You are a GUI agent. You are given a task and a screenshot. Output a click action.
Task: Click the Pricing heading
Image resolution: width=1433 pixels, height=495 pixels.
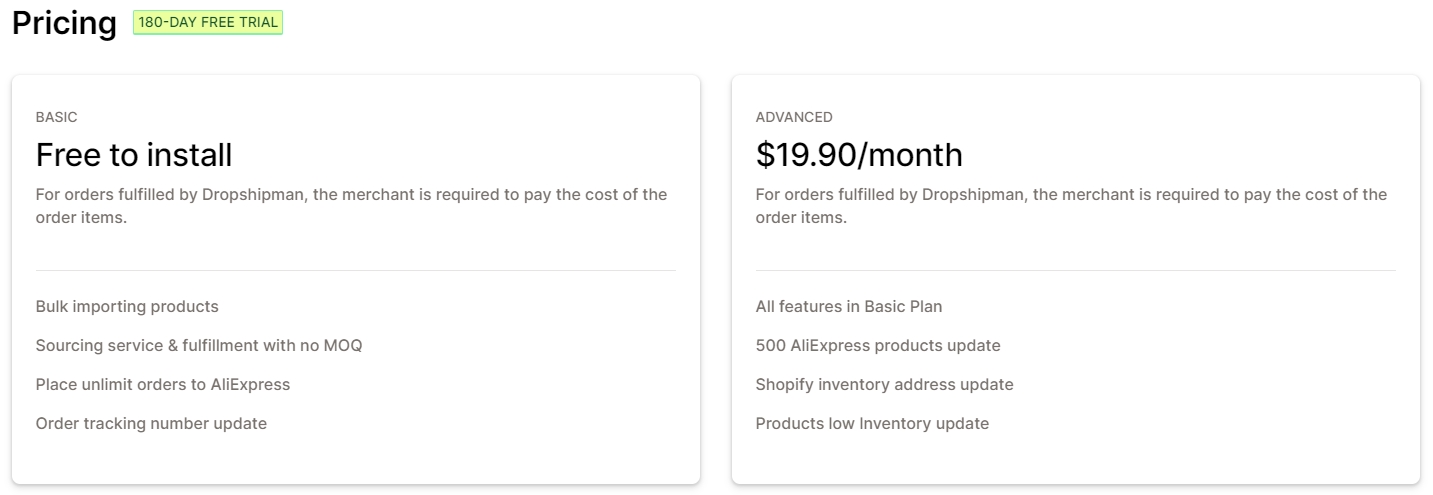pos(64,23)
